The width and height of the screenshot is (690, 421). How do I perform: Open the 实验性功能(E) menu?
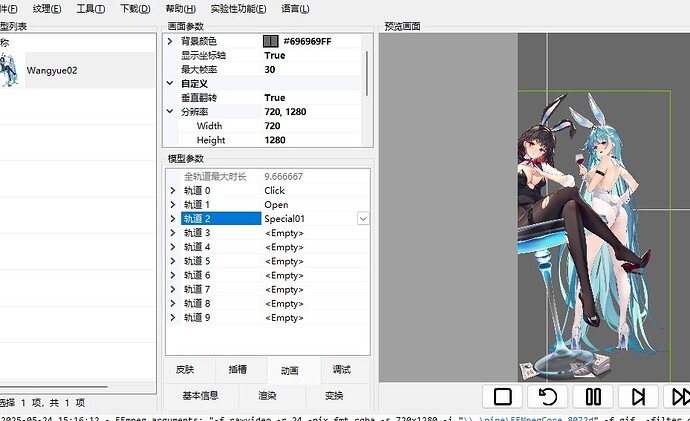pos(238,9)
